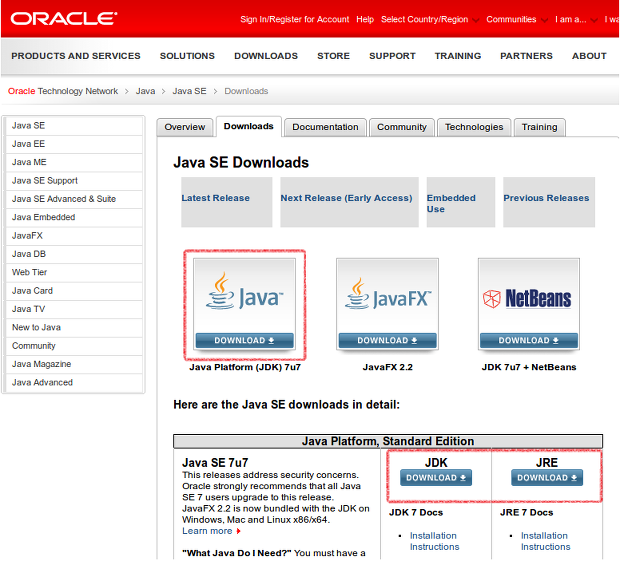Download Java Platform (JDK) 7u7

click(244, 340)
